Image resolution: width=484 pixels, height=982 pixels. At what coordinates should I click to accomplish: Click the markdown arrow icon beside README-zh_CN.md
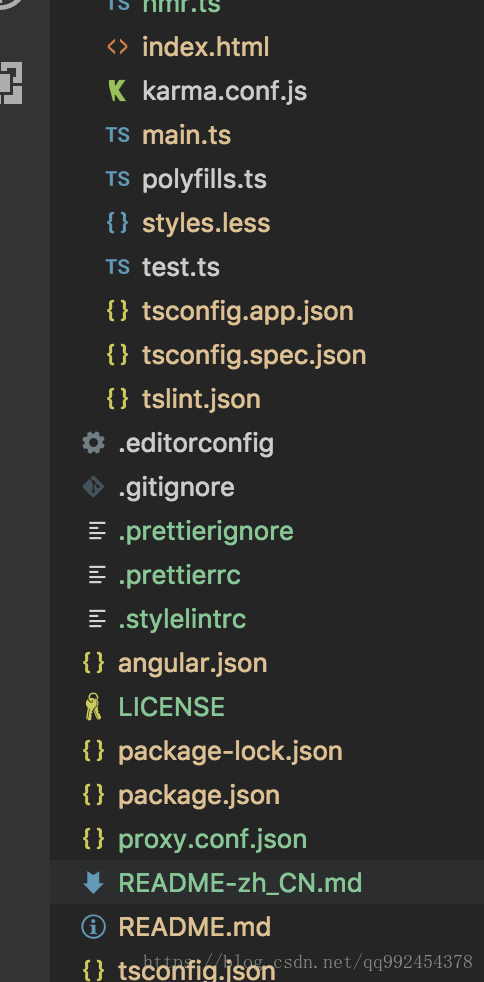93,883
